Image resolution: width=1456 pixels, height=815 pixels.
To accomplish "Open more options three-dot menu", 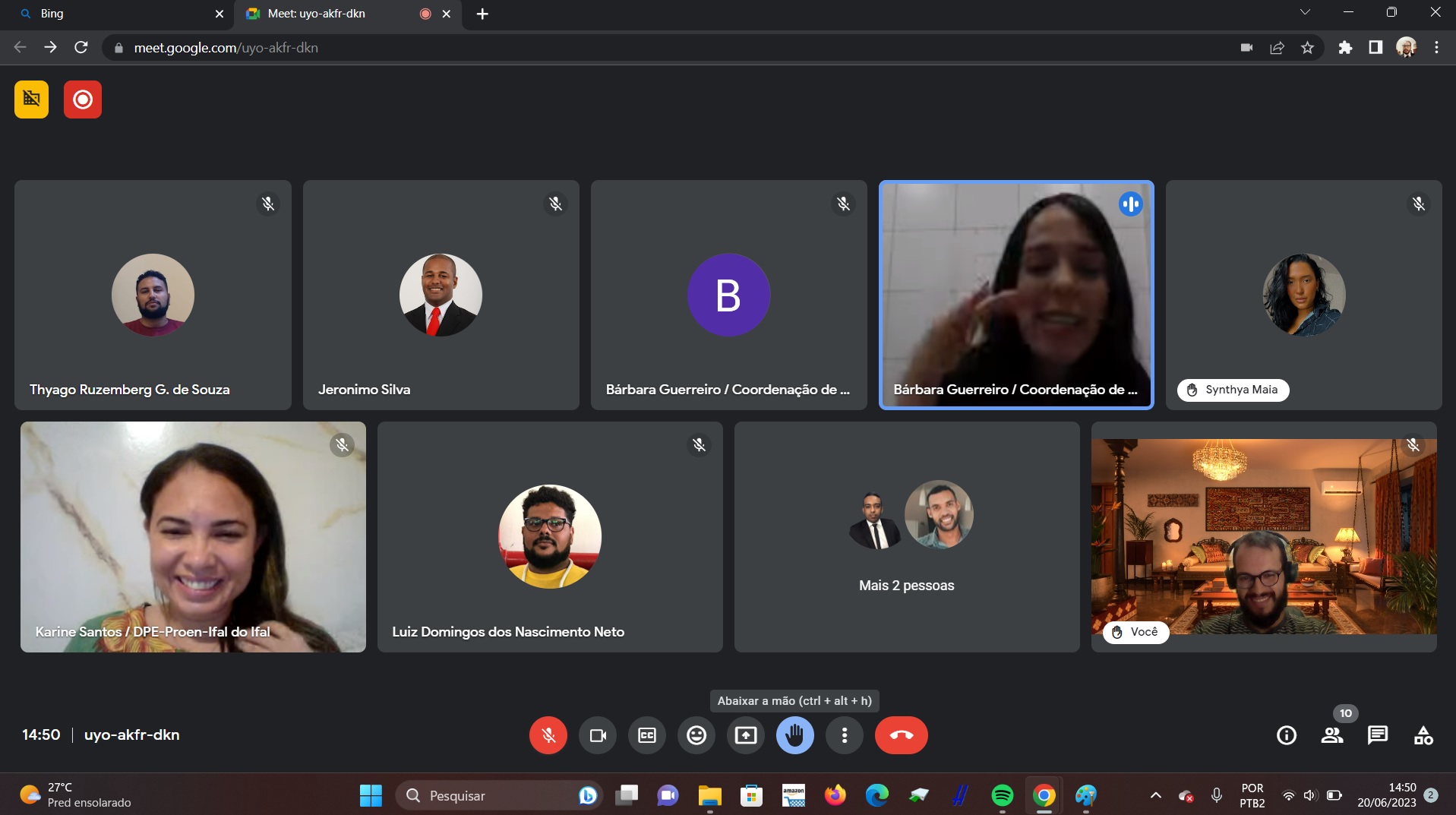I will pyautogui.click(x=844, y=735).
